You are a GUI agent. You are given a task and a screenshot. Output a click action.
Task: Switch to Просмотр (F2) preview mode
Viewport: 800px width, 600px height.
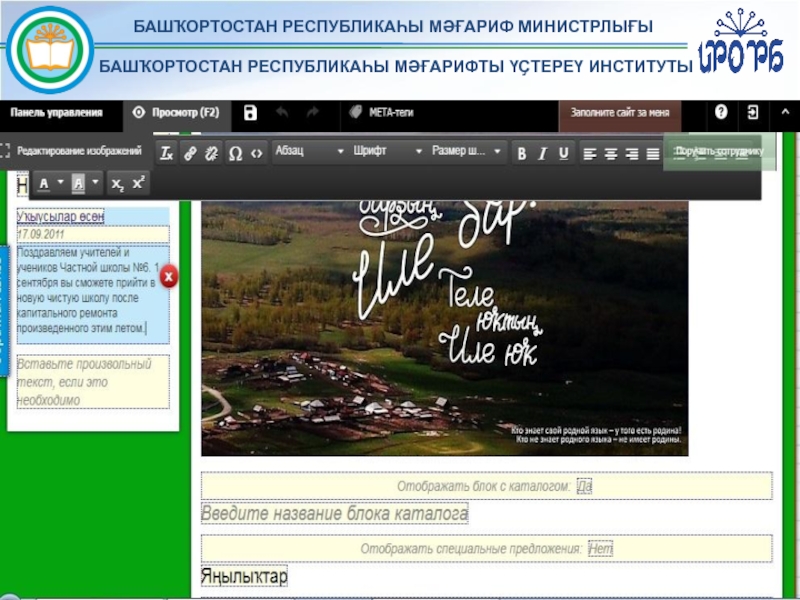177,113
